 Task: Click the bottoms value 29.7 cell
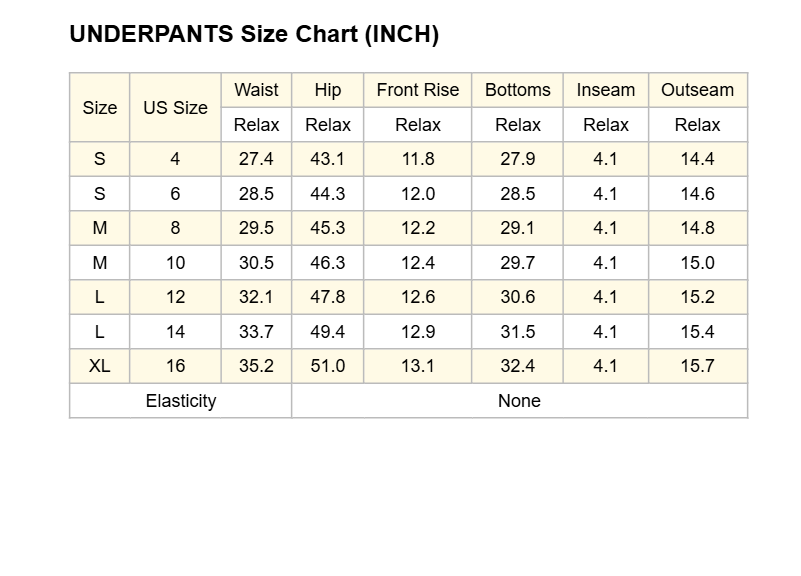pyautogui.click(x=517, y=262)
